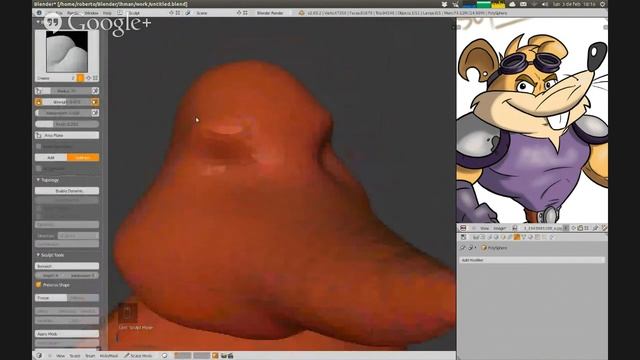Toggle pressure sensitivity icon beside Radius
Viewport: 640px width, 360px height.
tap(95, 91)
